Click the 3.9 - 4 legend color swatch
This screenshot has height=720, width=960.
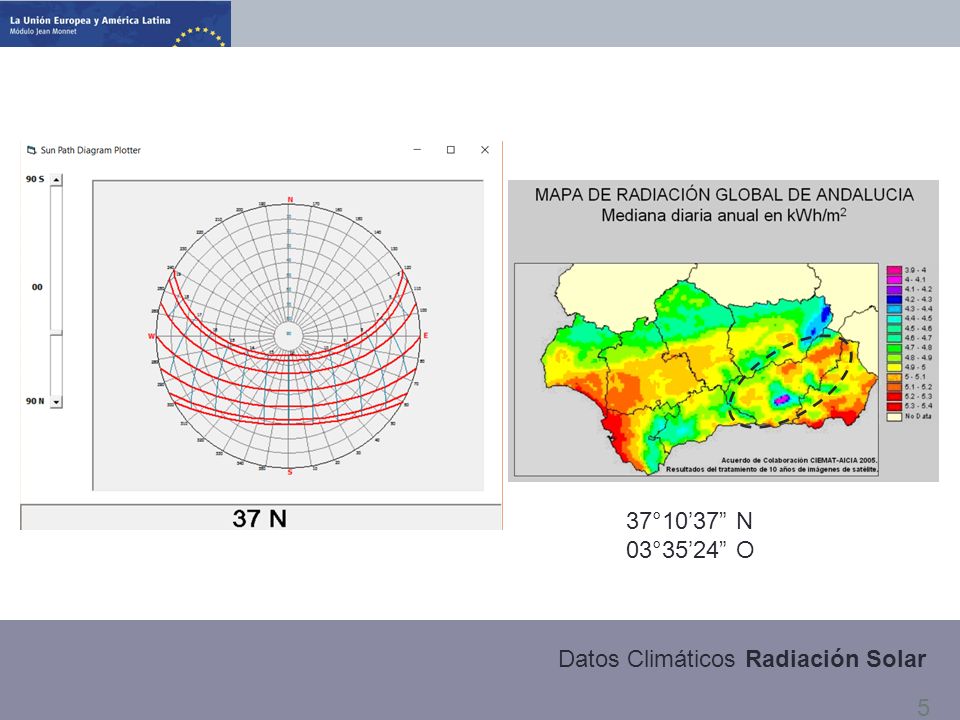894,270
